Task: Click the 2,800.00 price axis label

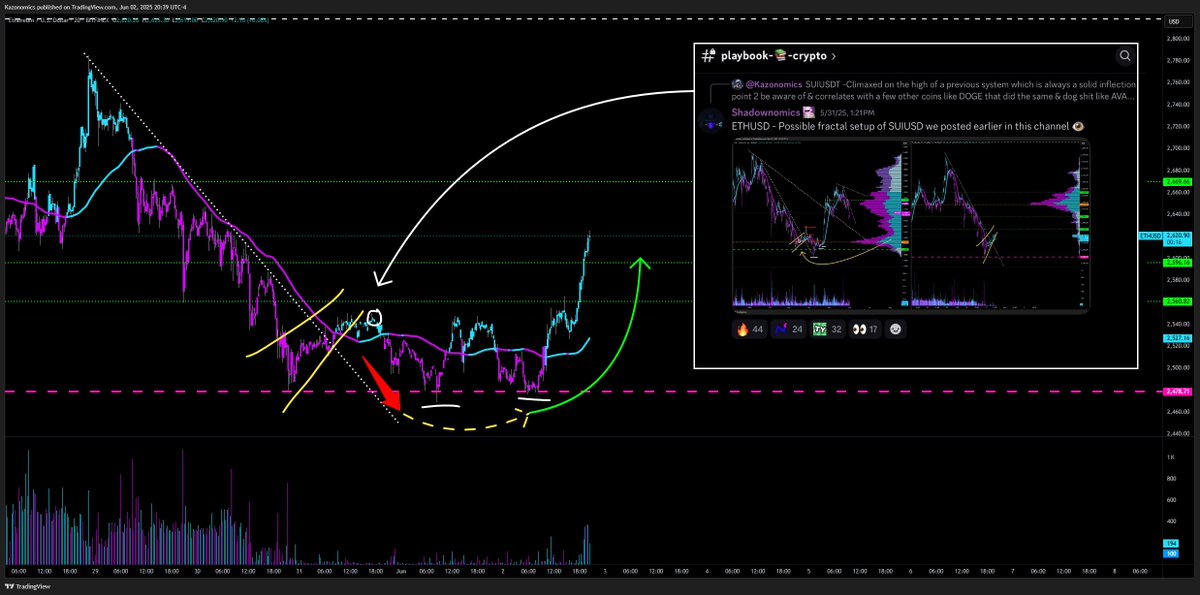Action: point(1176,38)
